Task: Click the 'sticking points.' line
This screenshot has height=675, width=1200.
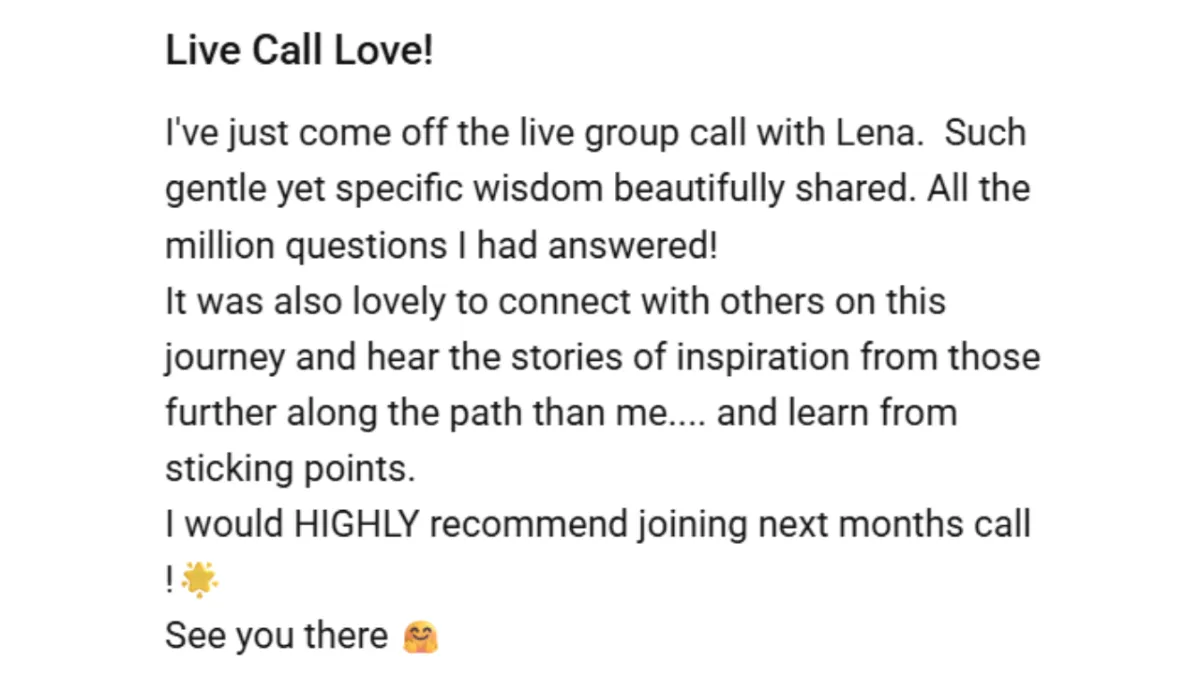Action: [289, 469]
